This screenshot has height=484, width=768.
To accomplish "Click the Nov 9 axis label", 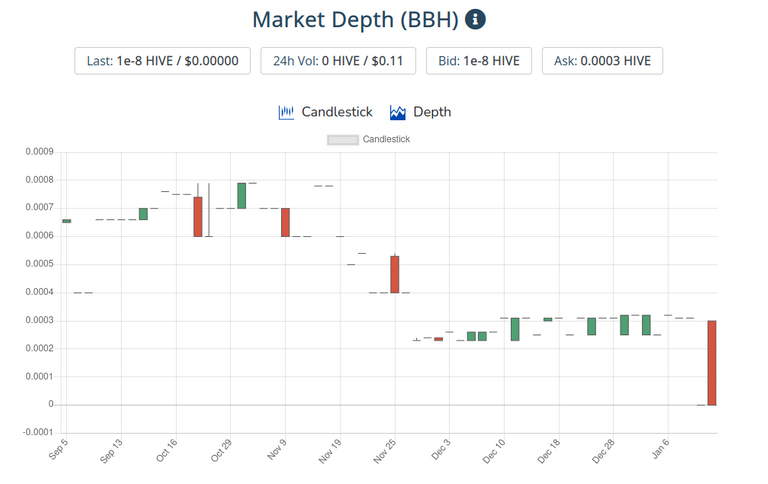I will [277, 450].
